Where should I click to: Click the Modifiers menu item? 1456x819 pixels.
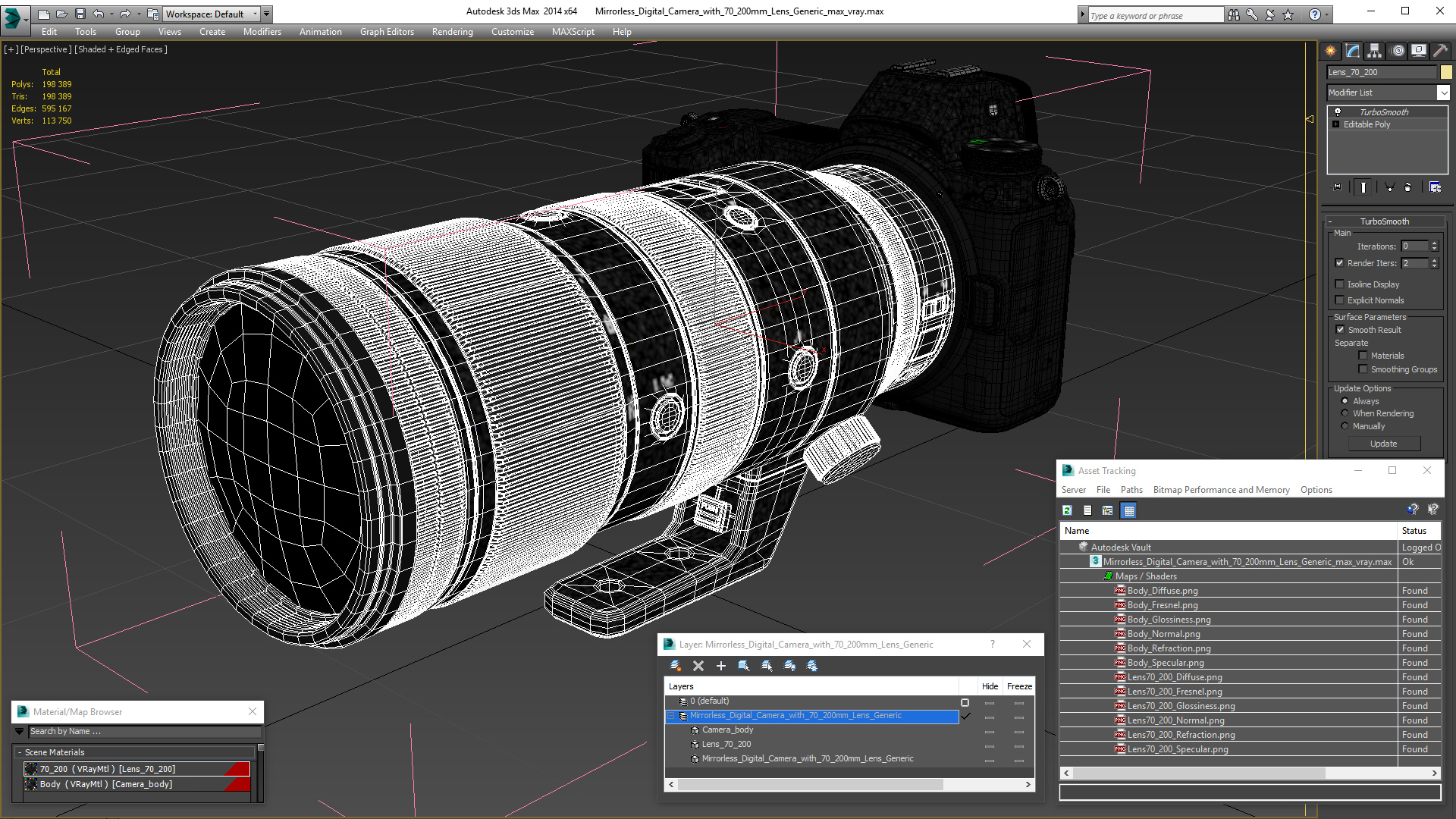[x=261, y=31]
